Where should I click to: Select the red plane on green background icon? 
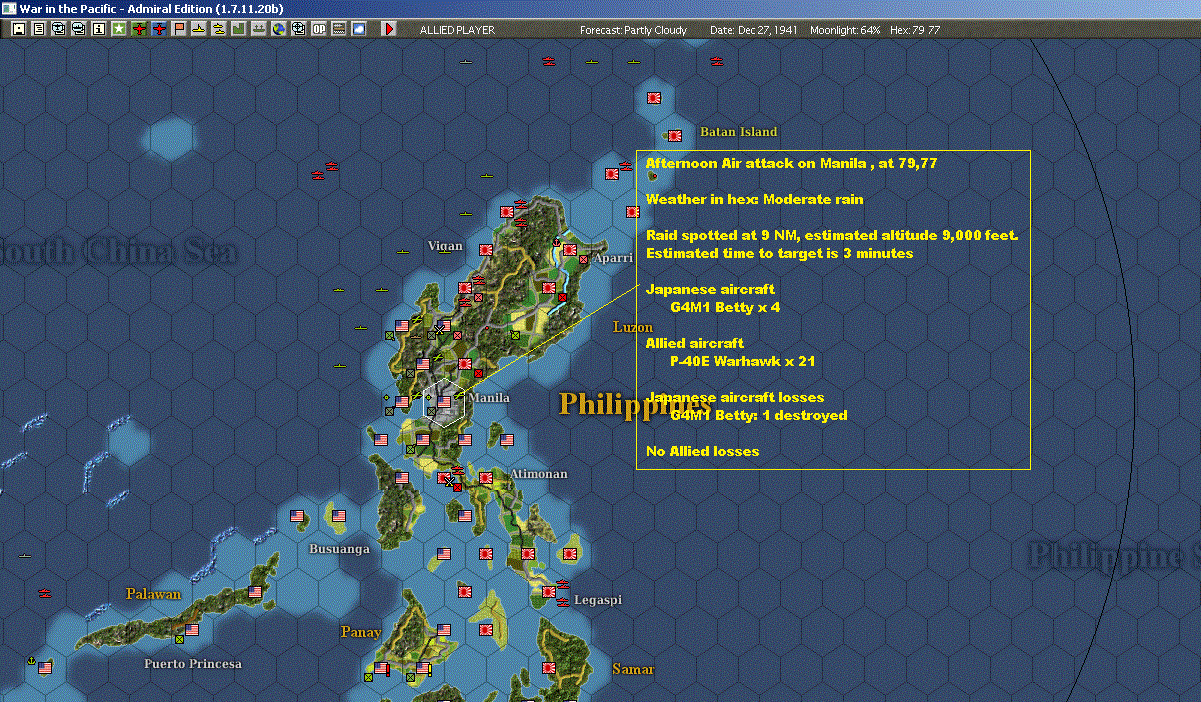tap(139, 29)
